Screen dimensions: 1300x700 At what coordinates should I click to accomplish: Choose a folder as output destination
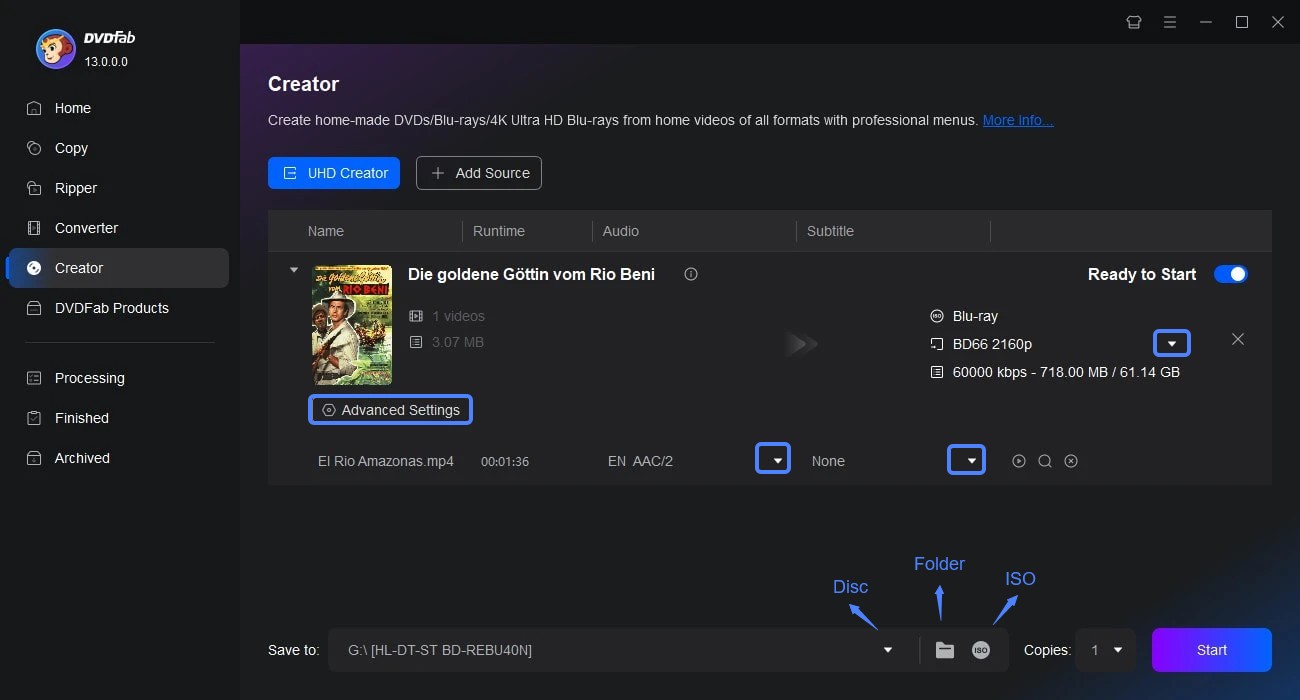(x=944, y=649)
